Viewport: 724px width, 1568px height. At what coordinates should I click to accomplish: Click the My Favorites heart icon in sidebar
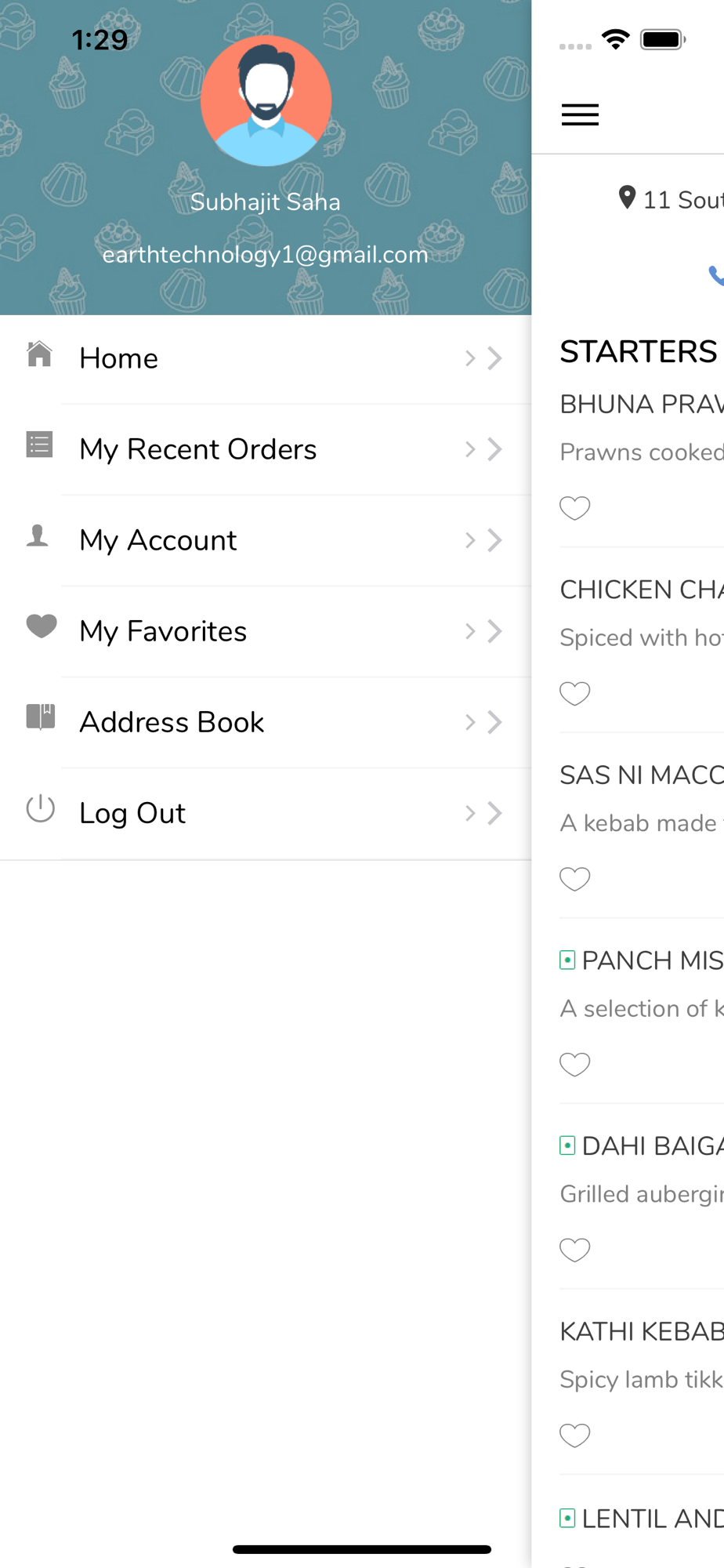point(42,626)
